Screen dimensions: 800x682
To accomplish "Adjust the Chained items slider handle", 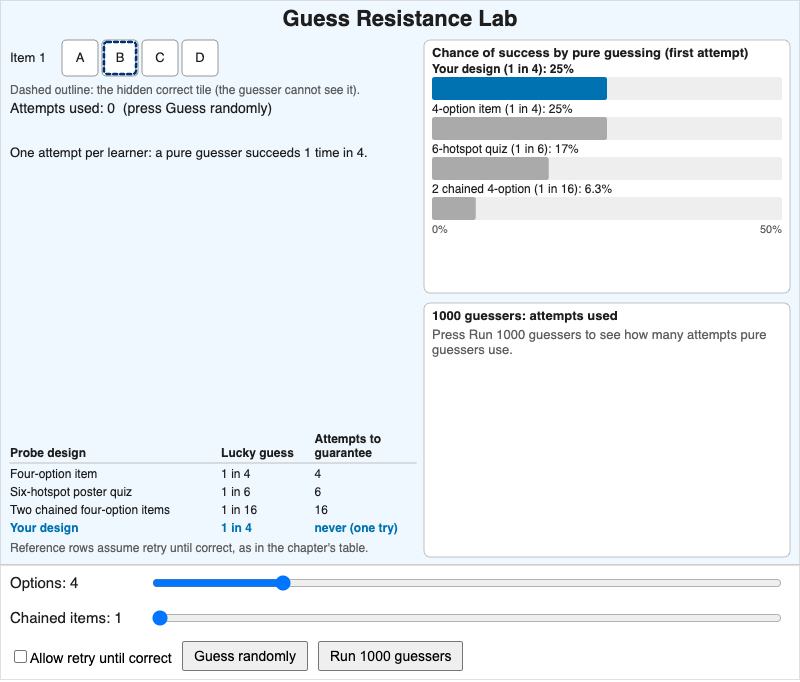I will tap(160, 618).
